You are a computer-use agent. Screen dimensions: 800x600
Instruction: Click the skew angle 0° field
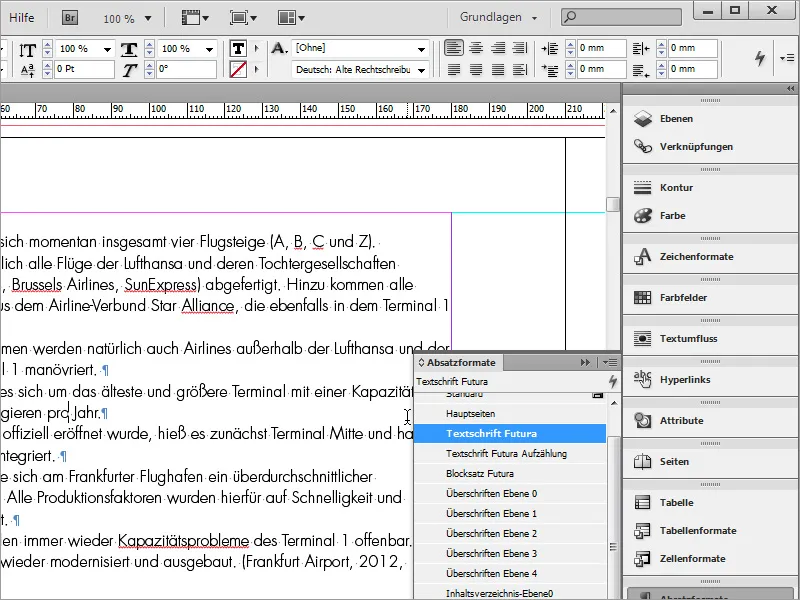click(x=186, y=69)
